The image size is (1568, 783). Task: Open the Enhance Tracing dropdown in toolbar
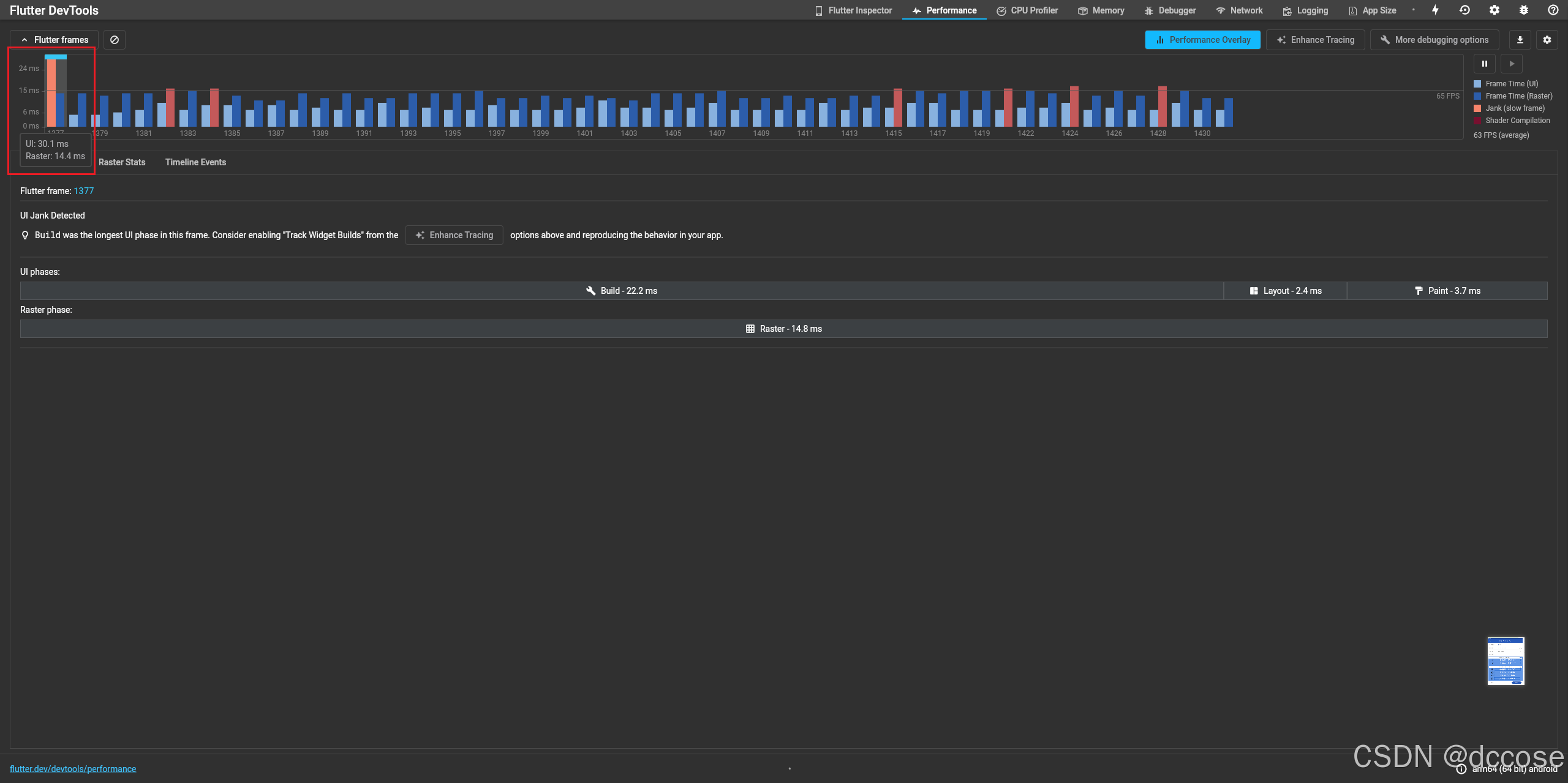point(1315,40)
